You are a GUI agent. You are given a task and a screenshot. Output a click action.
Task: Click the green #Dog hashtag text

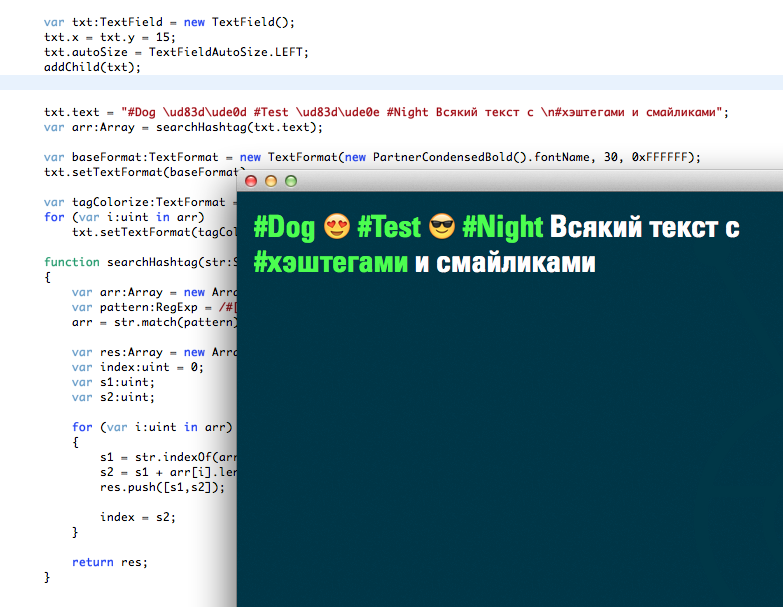(285, 228)
